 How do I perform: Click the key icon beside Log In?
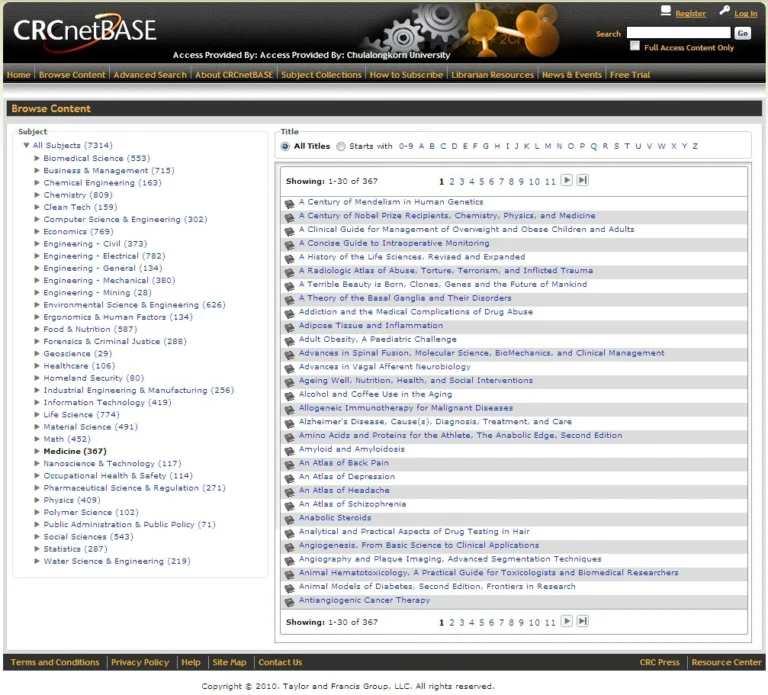[724, 10]
